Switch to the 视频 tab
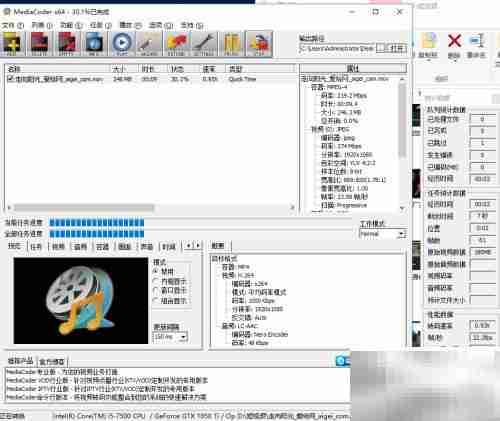 click(x=58, y=247)
